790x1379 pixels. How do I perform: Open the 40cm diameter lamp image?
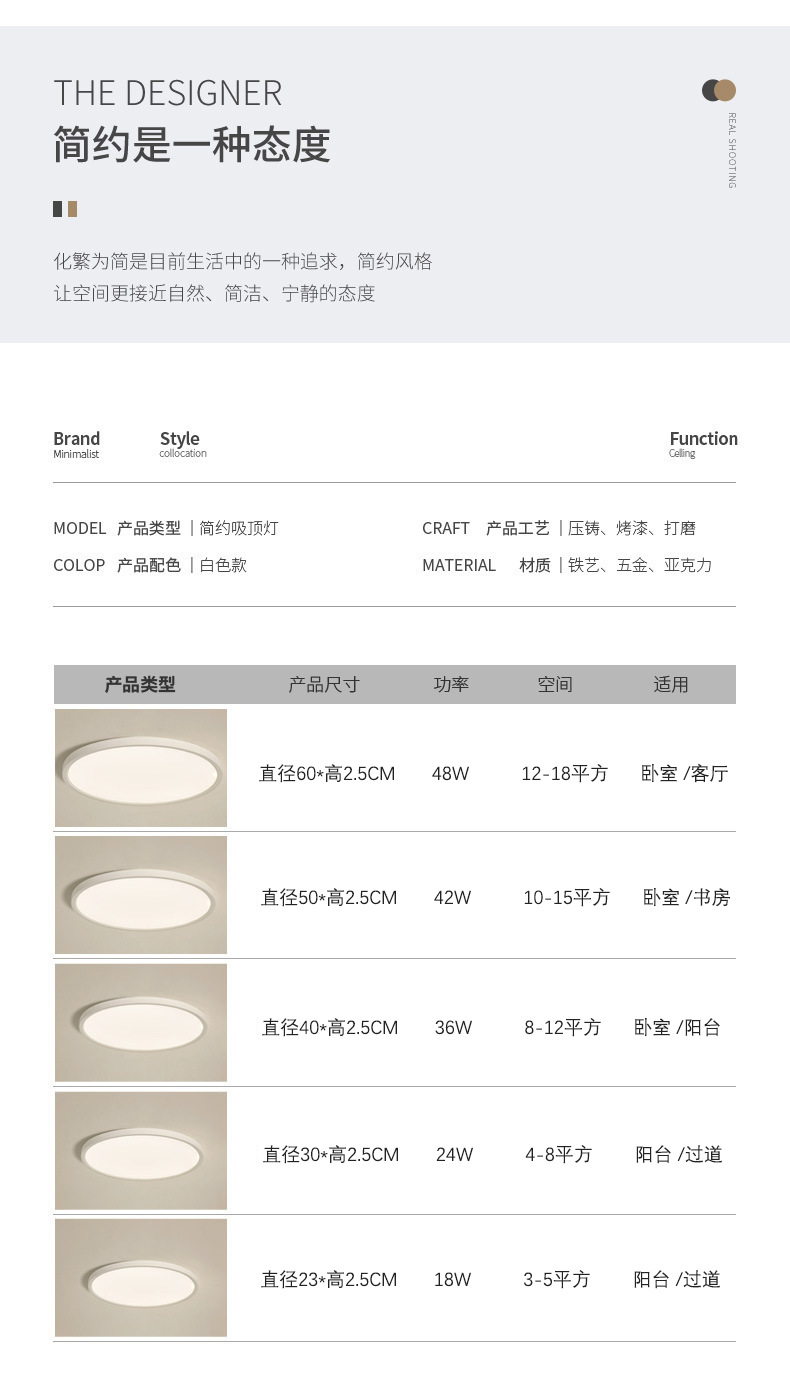pyautogui.click(x=141, y=1022)
